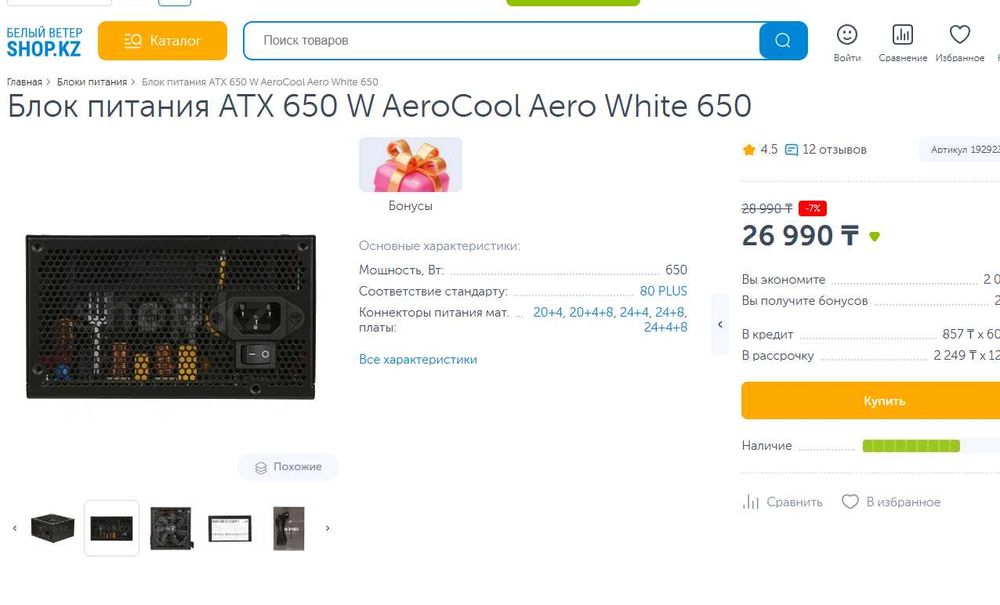Collapse the side panel with left chevron
Viewport: 1000px width, 605px height.
[720, 324]
